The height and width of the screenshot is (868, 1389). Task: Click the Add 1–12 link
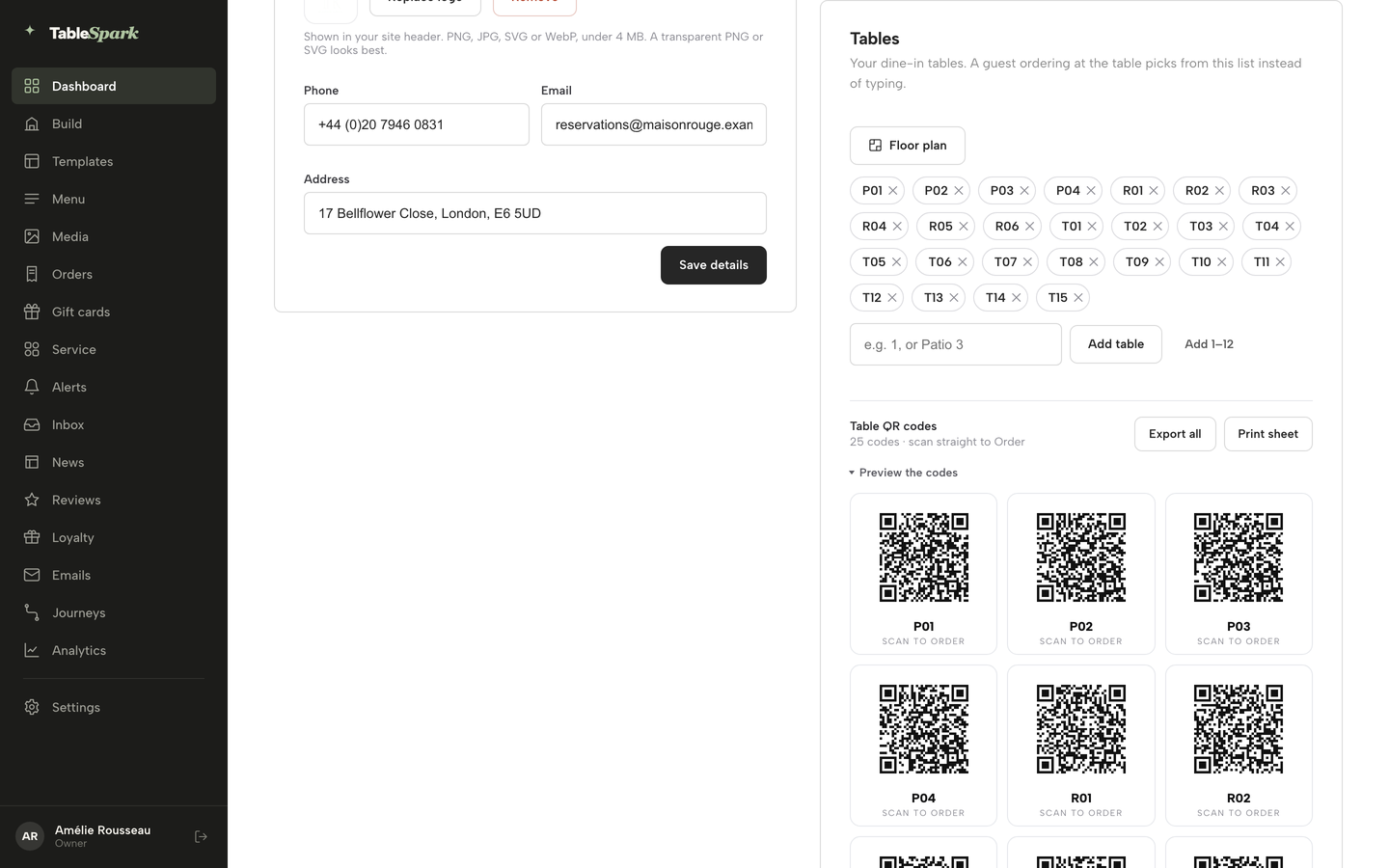coord(1209,344)
